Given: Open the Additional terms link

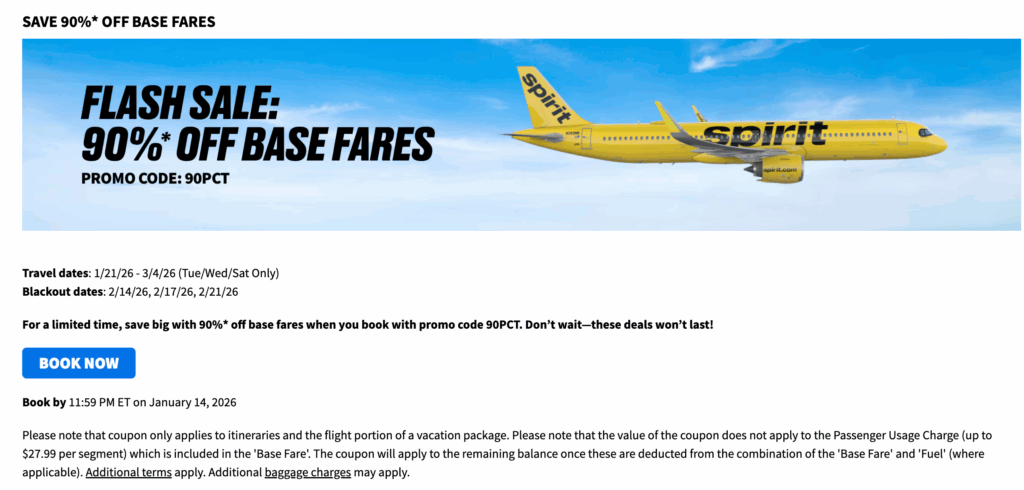Looking at the screenshot, I should coord(128,472).
